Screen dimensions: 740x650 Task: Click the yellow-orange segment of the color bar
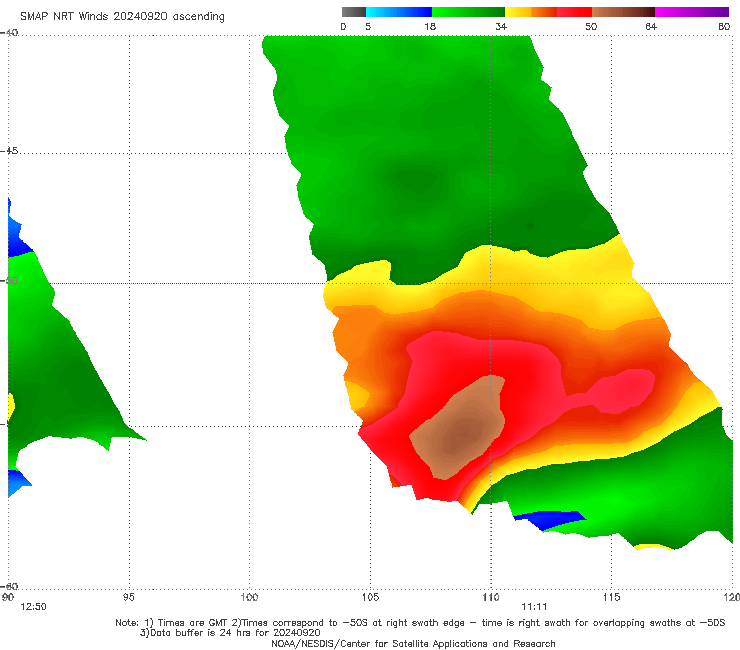click(530, 12)
